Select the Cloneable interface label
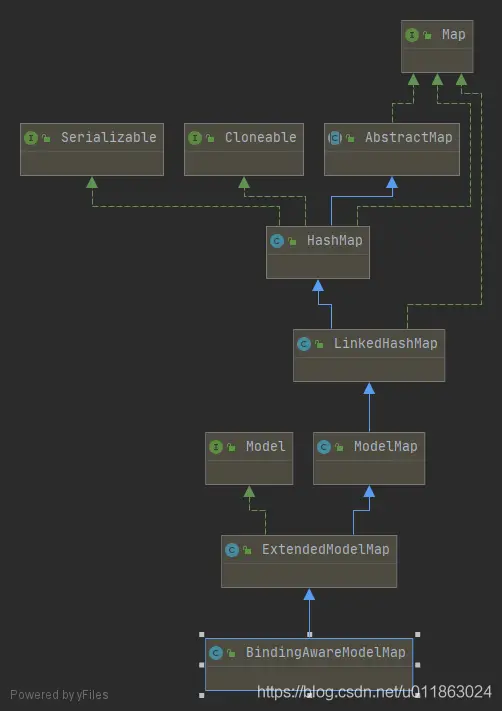This screenshot has width=502, height=711. [x=261, y=137]
